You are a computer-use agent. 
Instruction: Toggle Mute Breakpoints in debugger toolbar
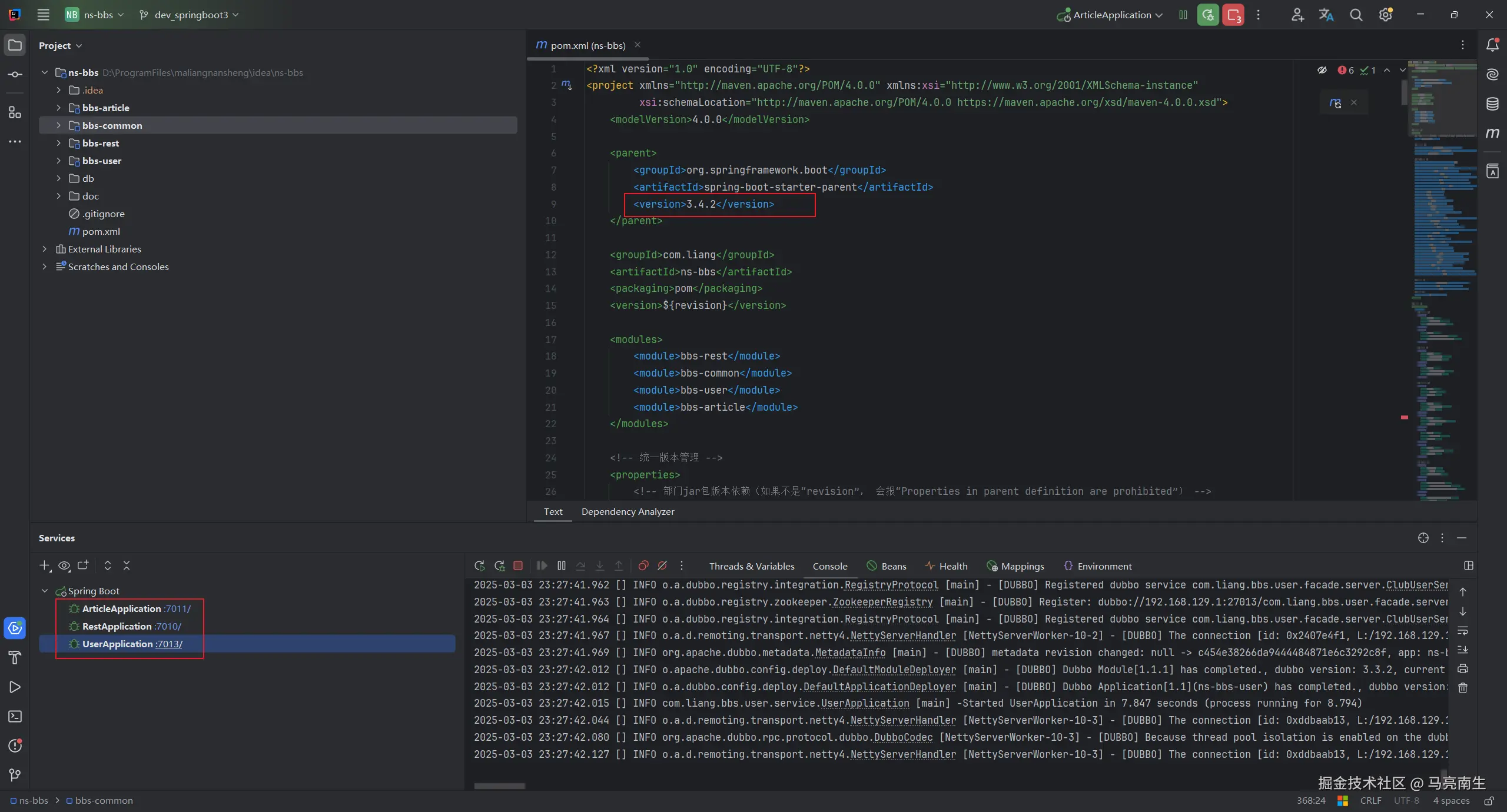[x=662, y=565]
